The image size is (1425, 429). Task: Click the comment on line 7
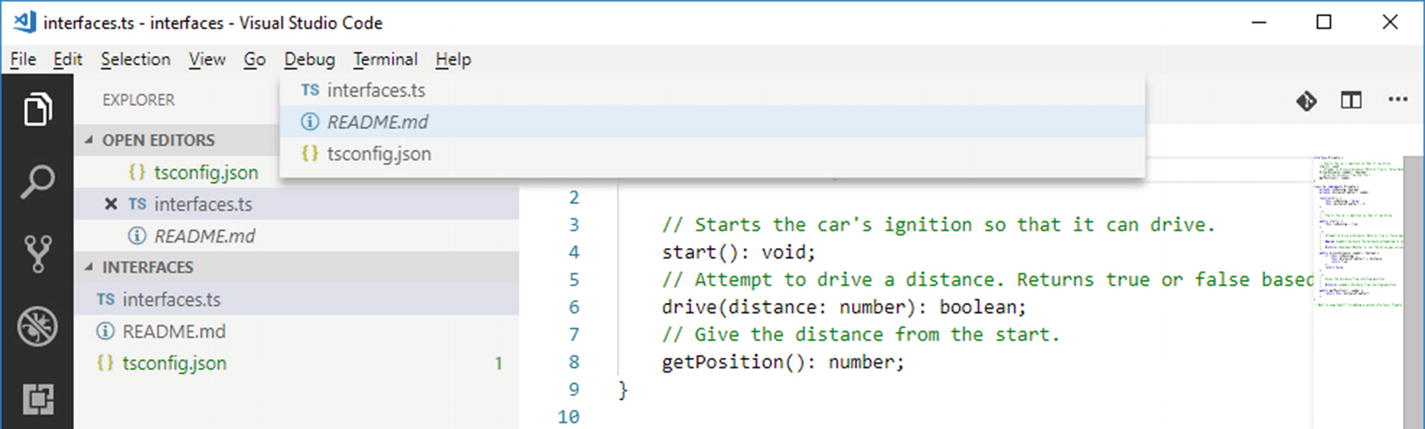(x=860, y=334)
